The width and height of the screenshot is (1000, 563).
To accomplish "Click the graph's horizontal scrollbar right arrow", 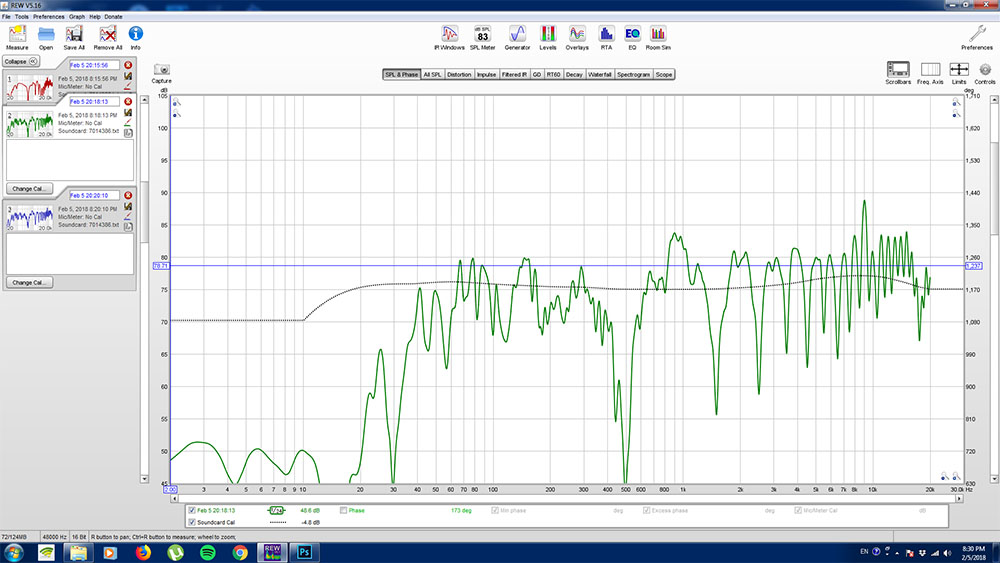I will [958, 499].
